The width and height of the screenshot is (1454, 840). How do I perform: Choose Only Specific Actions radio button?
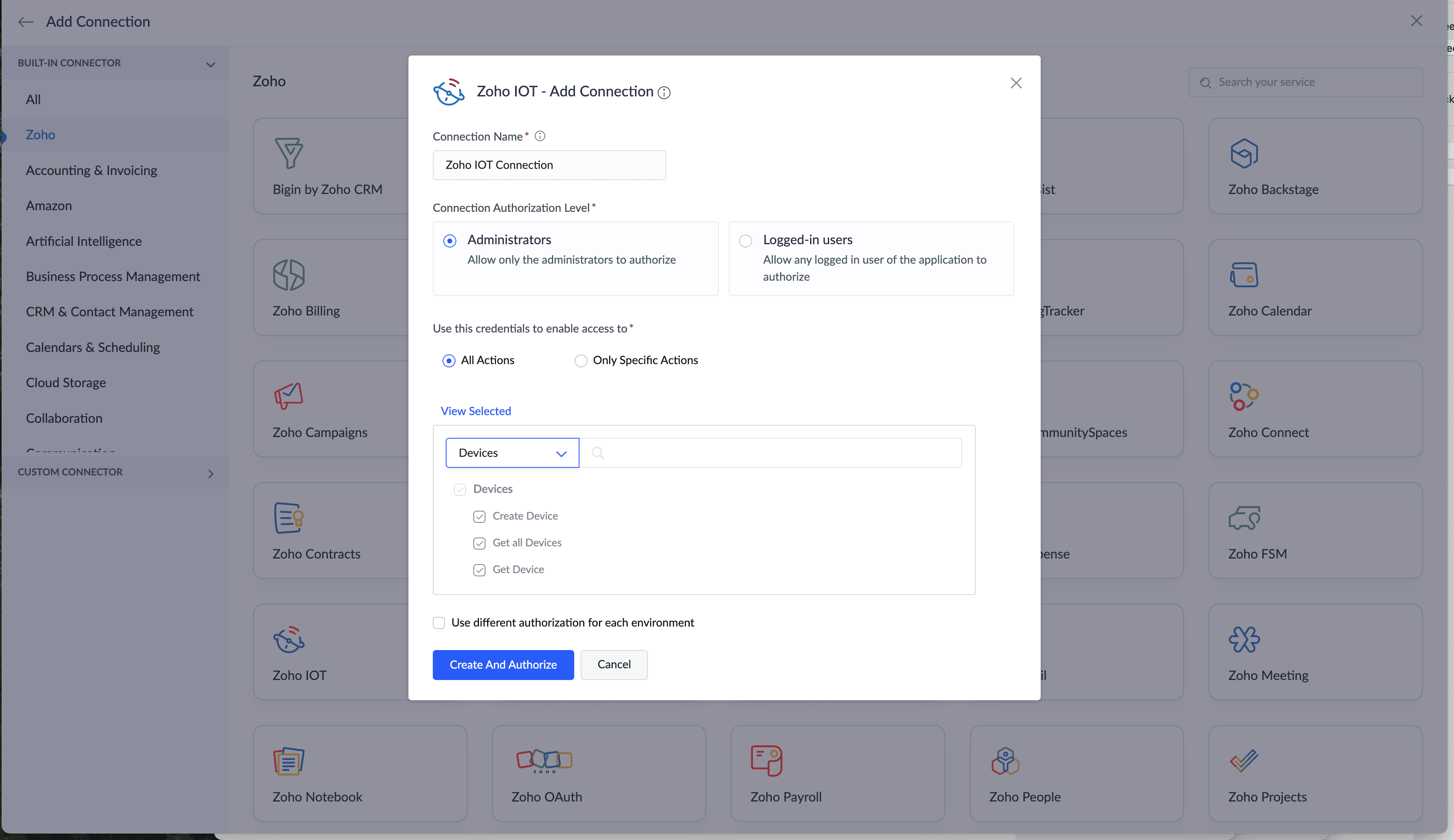click(580, 361)
